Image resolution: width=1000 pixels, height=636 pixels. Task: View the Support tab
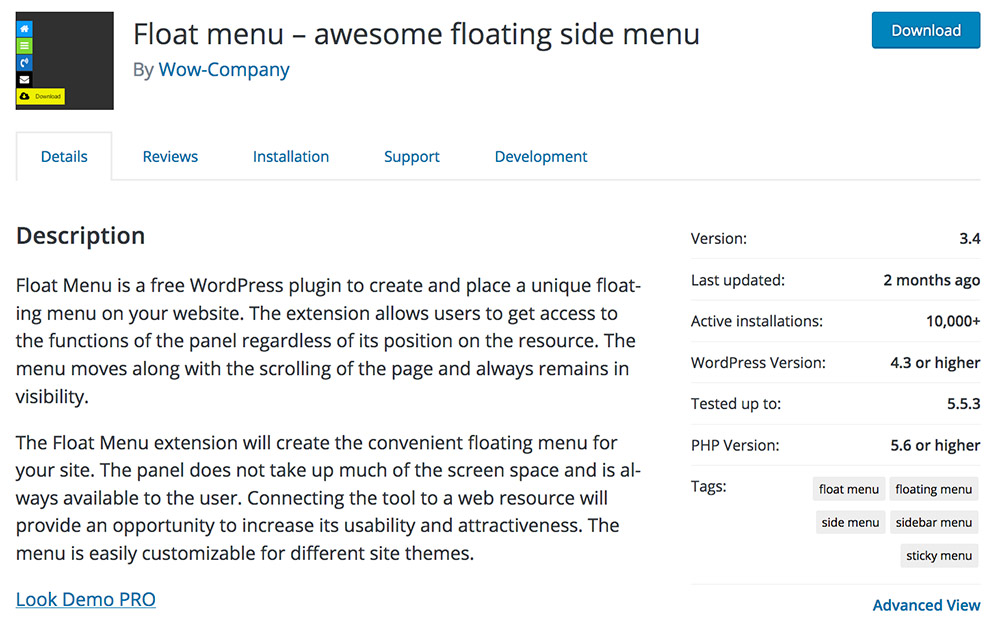[411, 156]
